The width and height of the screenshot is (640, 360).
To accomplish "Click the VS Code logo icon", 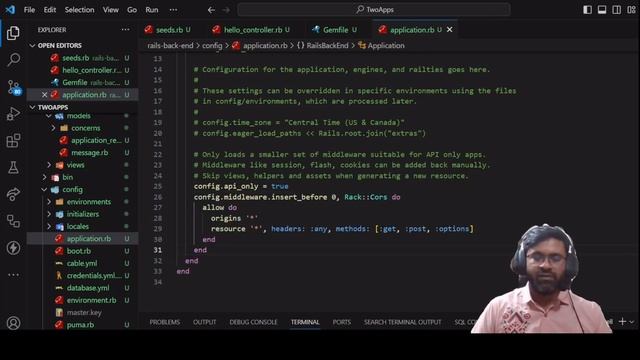I will [x=10, y=9].
